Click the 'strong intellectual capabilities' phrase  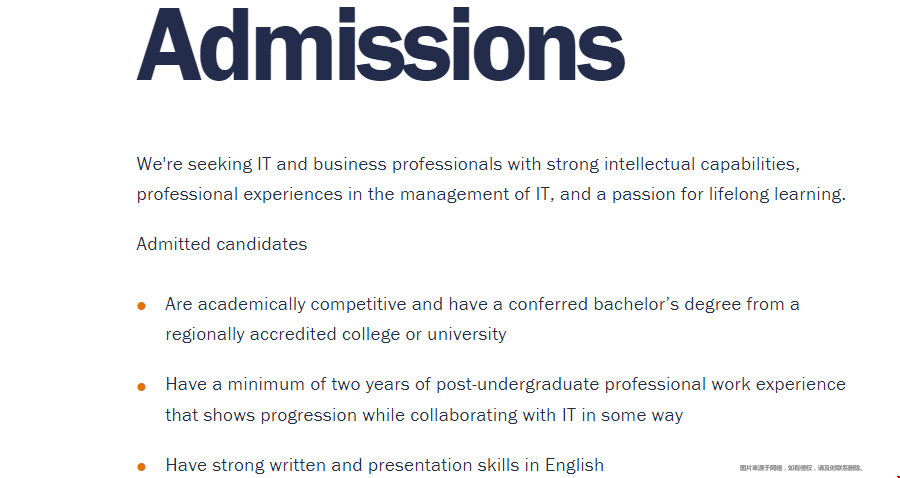tap(673, 164)
